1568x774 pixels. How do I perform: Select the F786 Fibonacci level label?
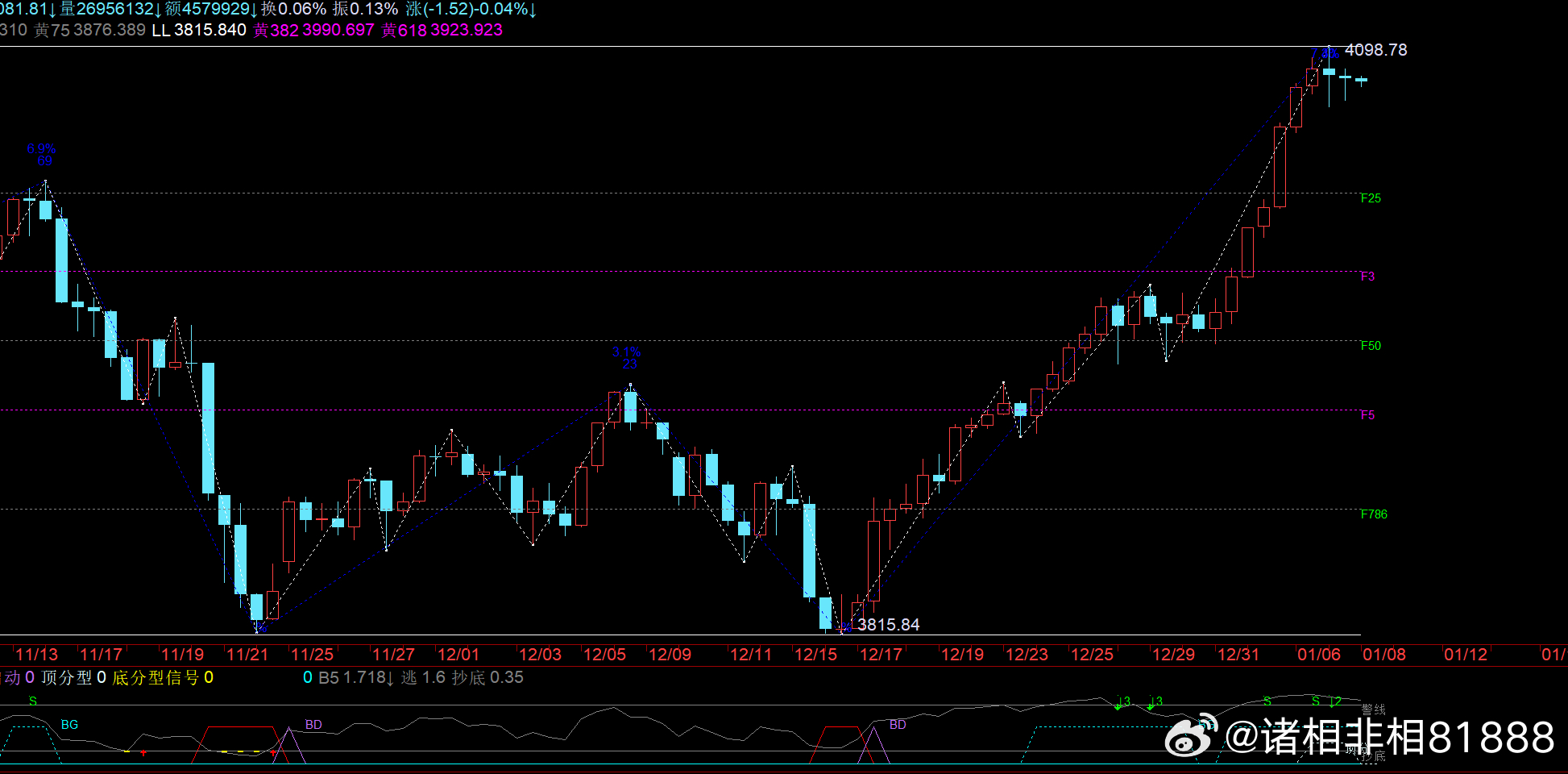coord(1374,514)
